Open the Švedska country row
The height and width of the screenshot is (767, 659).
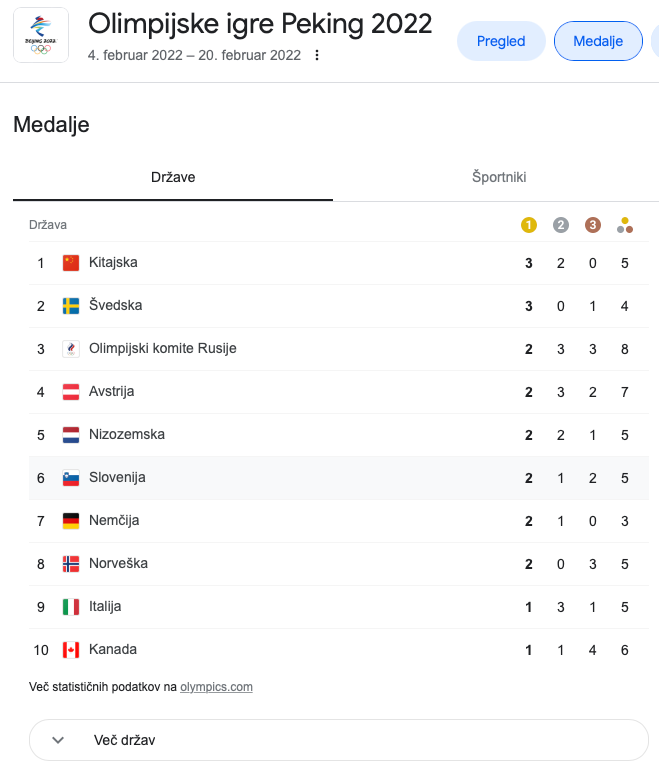339,306
